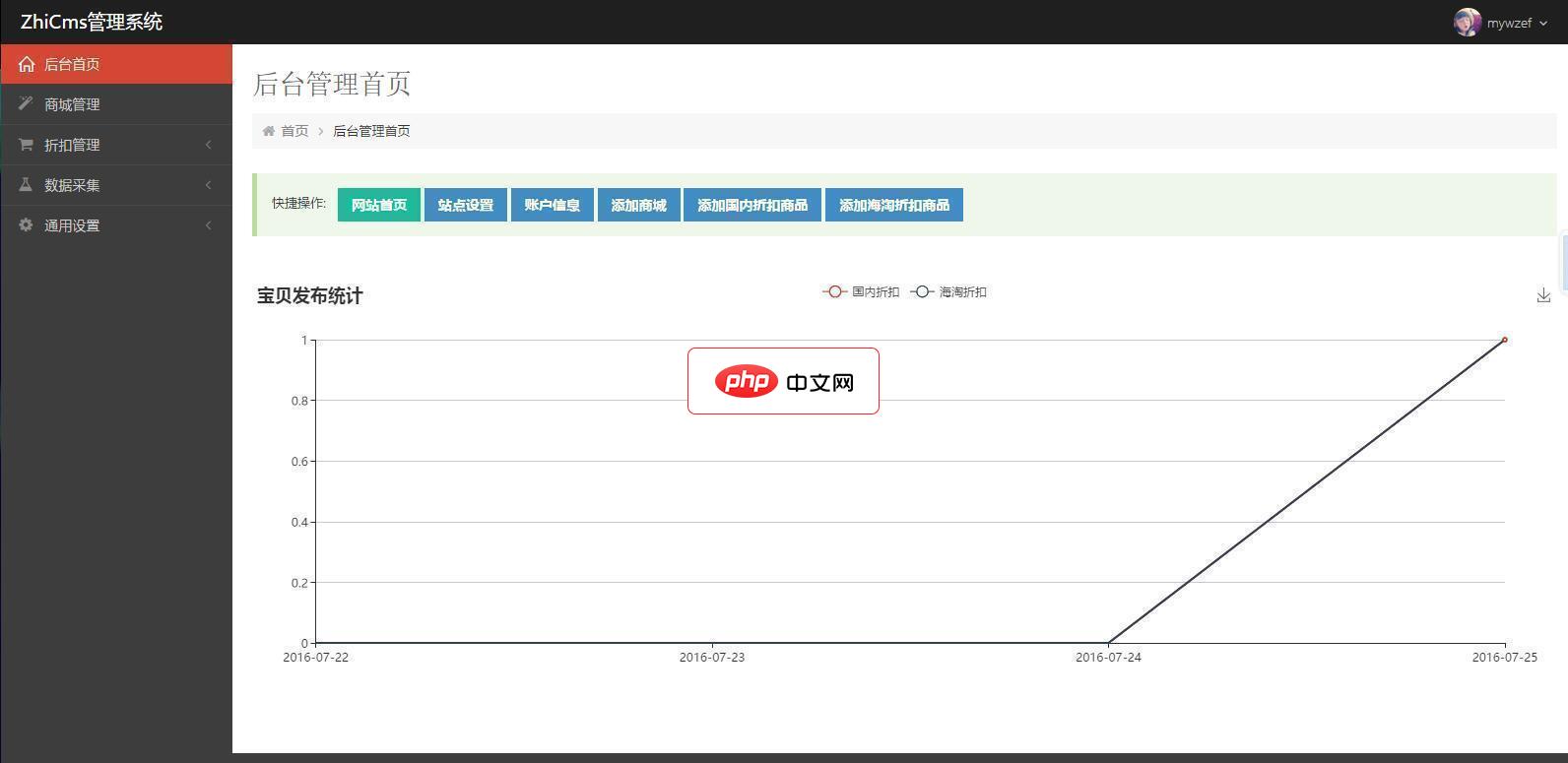Open the 商城管理 menu item
The width and height of the screenshot is (1568, 763).
[x=72, y=104]
